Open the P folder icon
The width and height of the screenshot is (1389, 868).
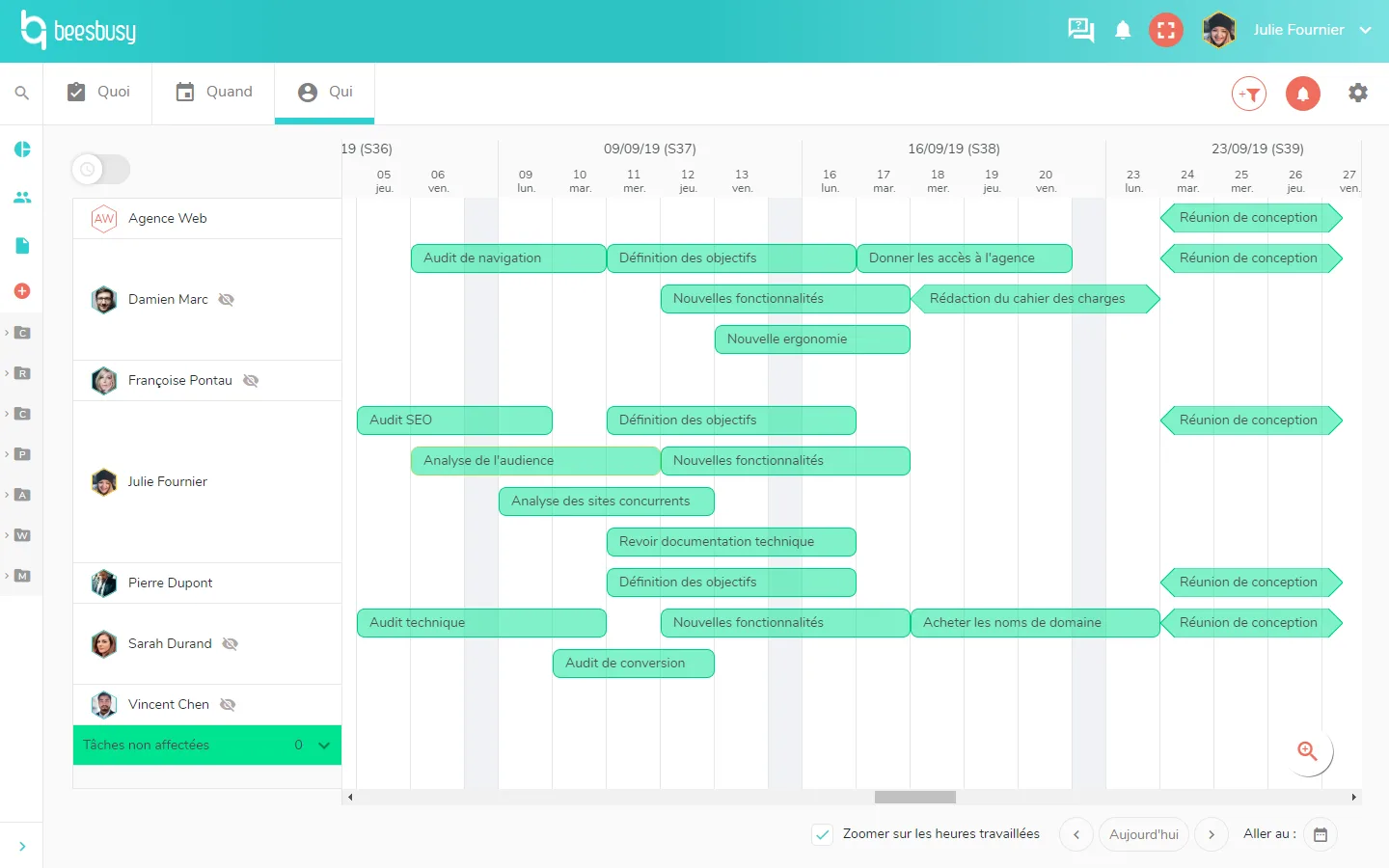click(x=22, y=454)
